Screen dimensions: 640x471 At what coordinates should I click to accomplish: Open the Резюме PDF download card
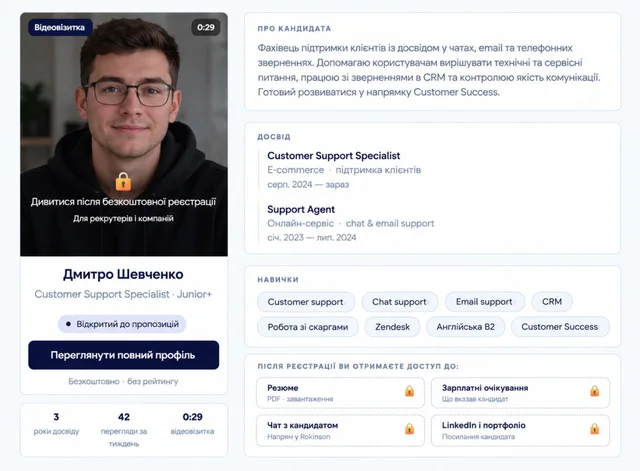[x=340, y=393]
